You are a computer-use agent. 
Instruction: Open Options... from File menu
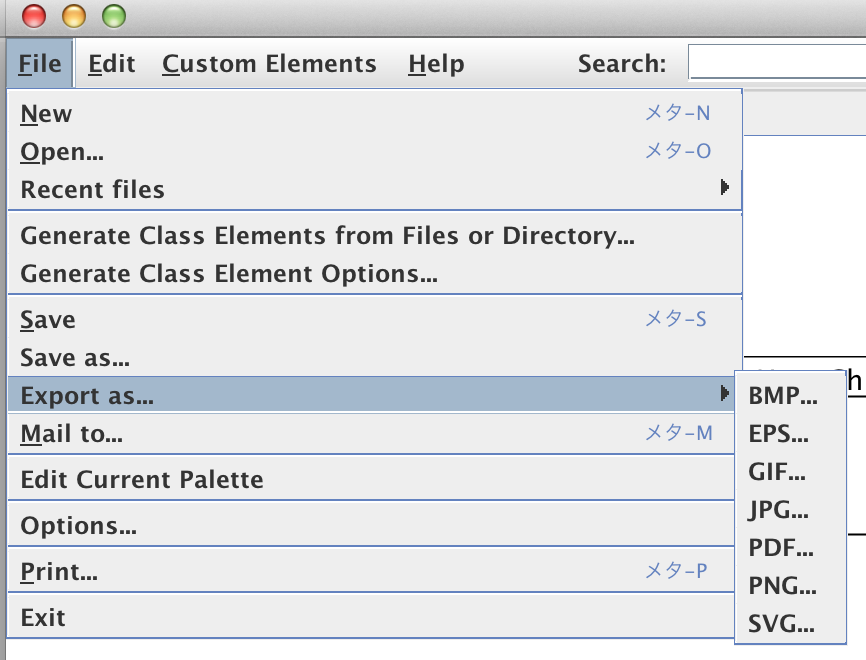coord(371,526)
